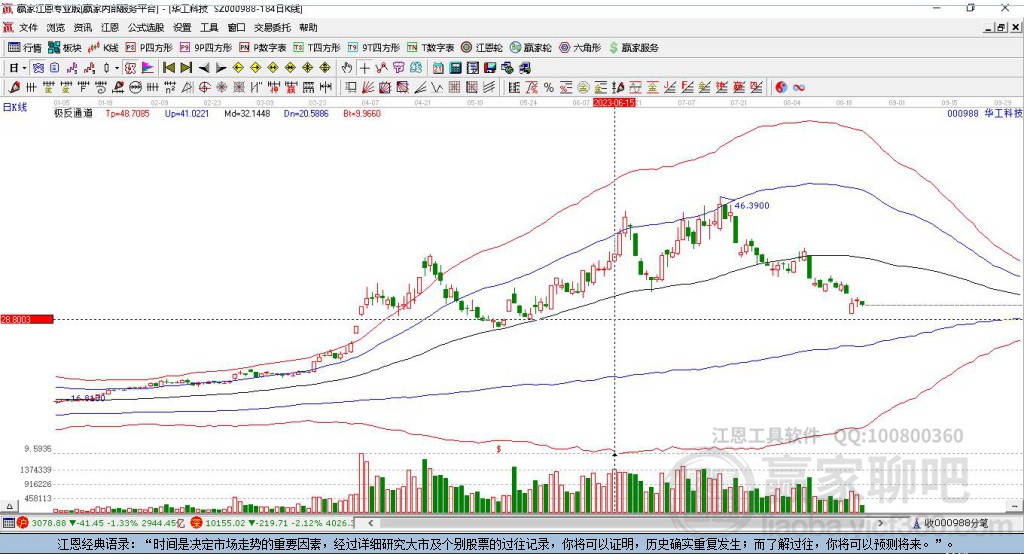Launch the 赢家轮 wheel tool
Image resolution: width=1024 pixels, height=554 pixels.
click(530, 48)
